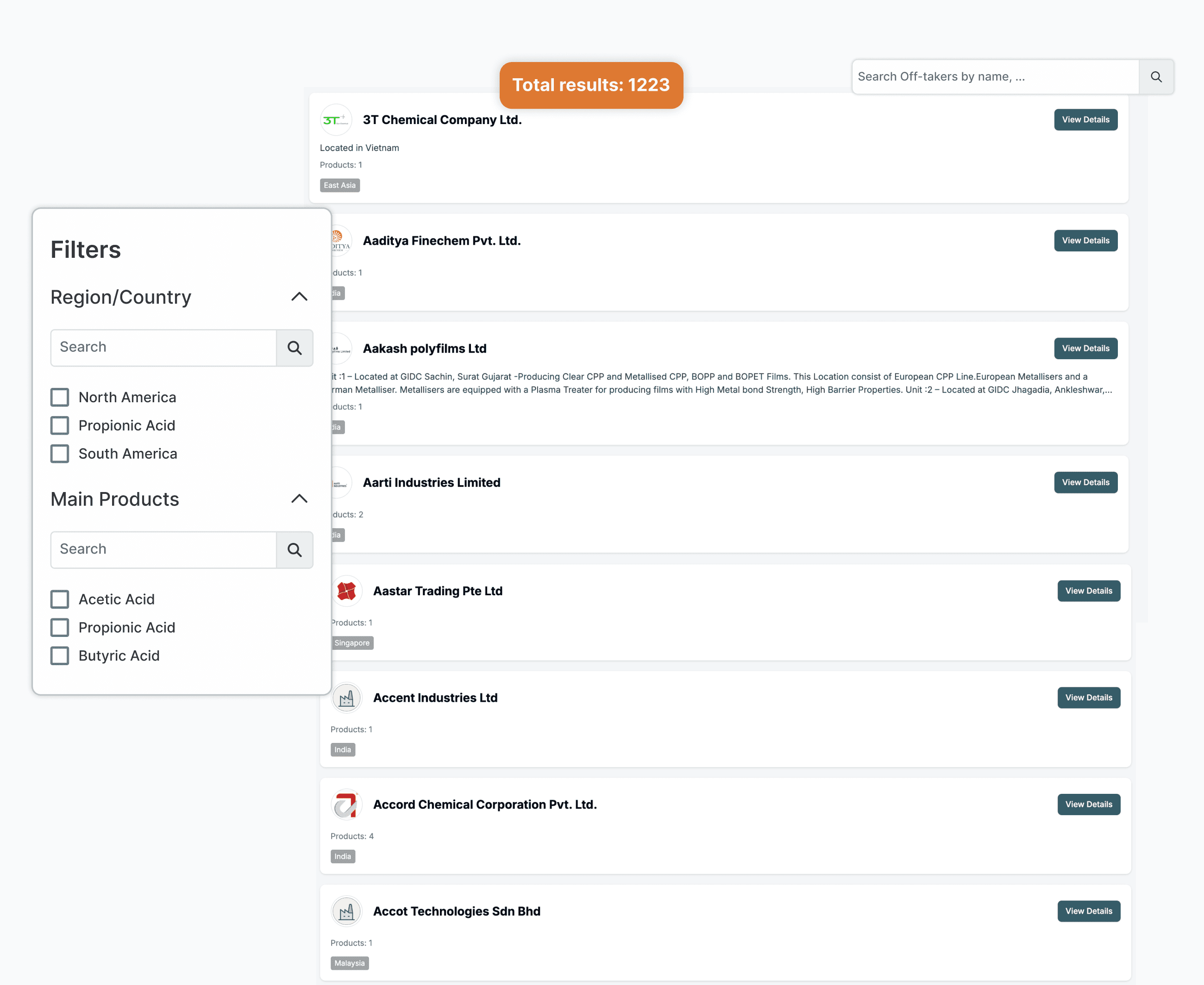Click the Singapore tag

click(x=352, y=643)
